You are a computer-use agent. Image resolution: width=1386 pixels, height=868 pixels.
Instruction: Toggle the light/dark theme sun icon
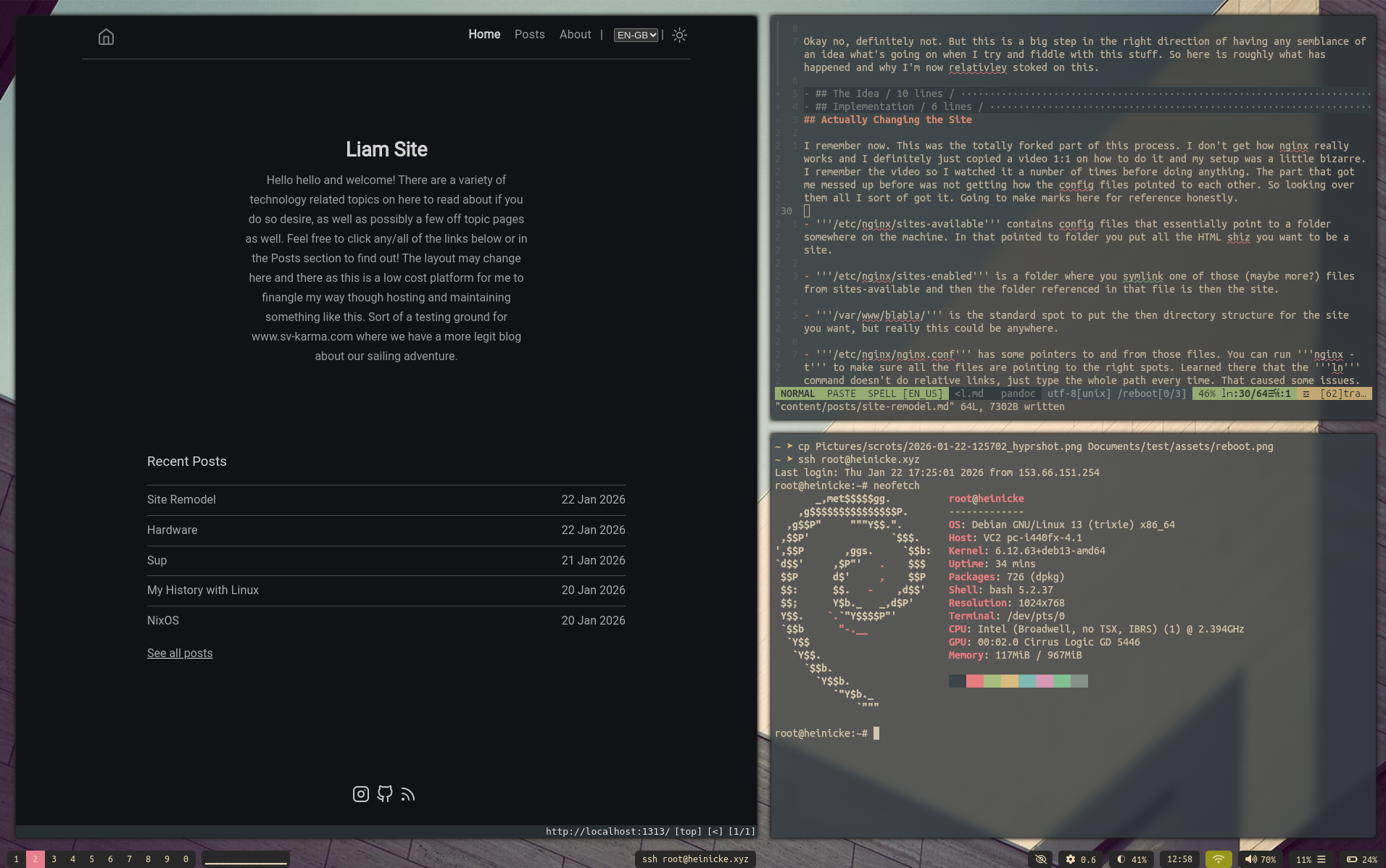point(679,35)
